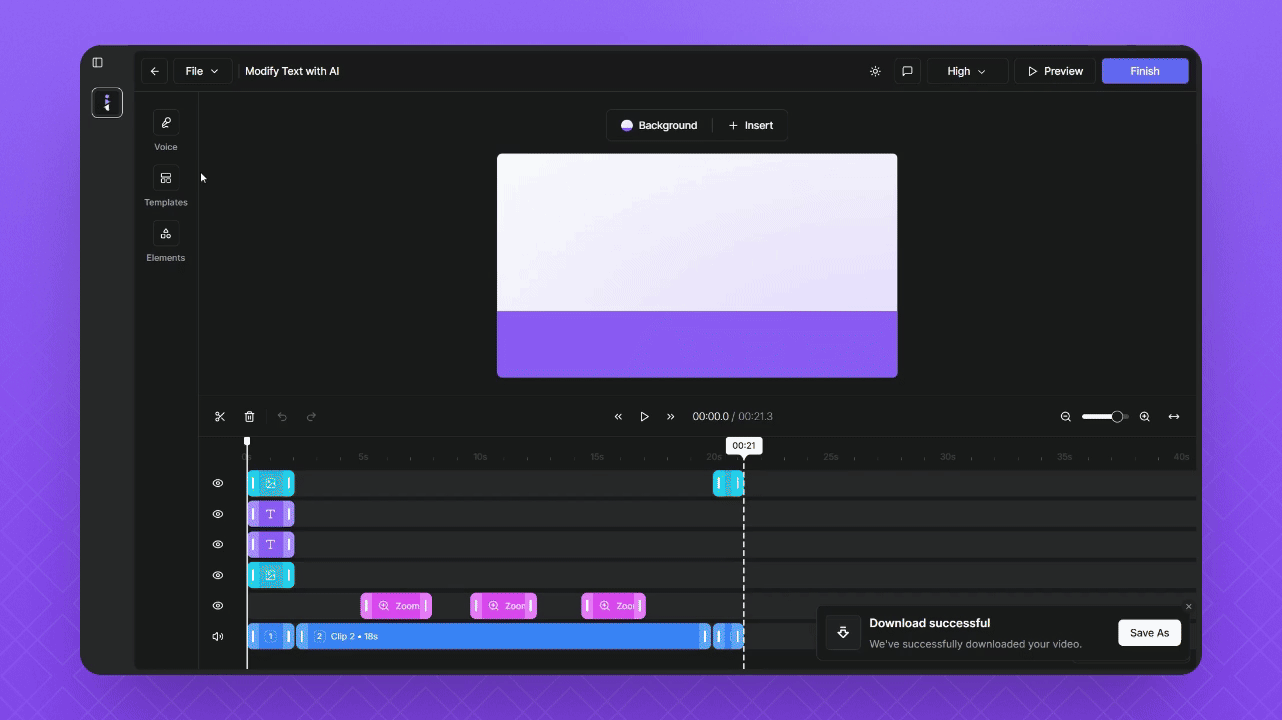
Task: Hide the first image track with eye icon
Action: point(218,483)
